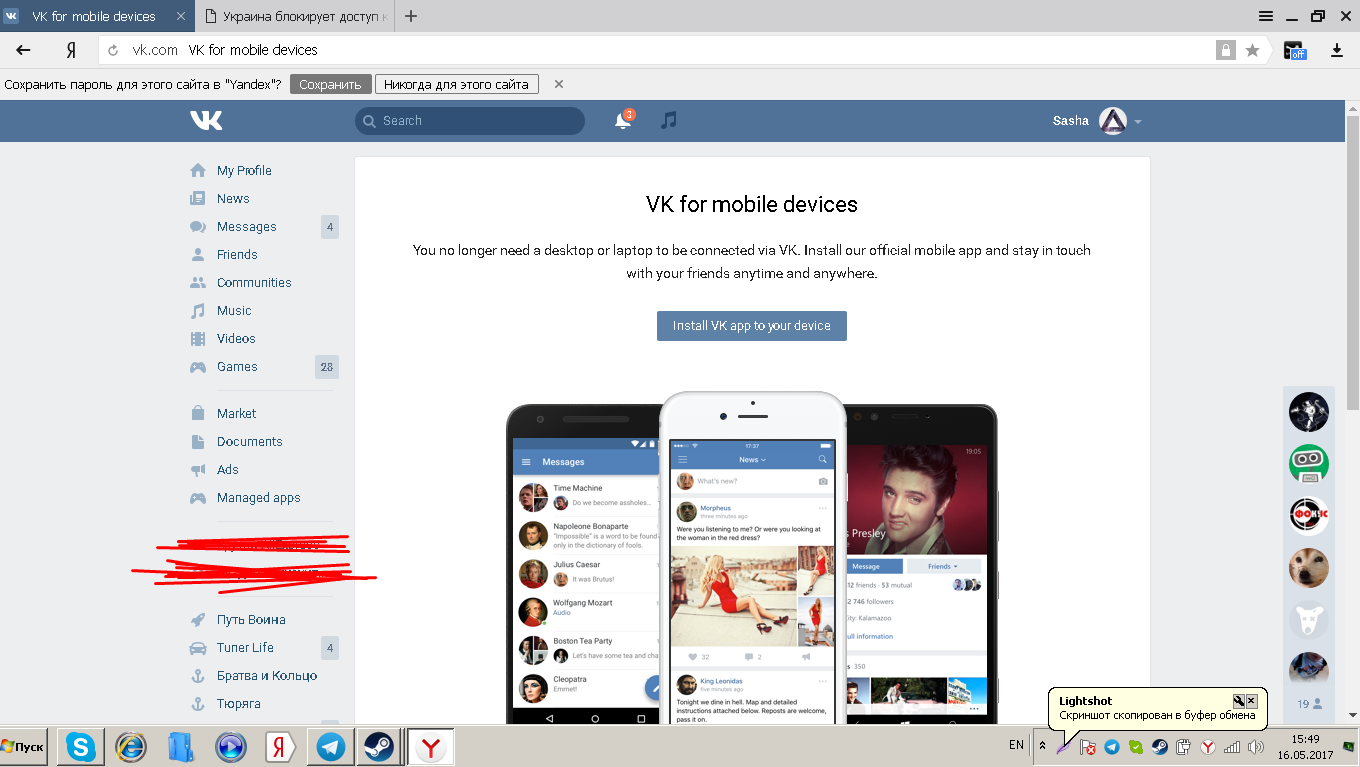Open the music player icon in header
Screen dimensions: 1360x767
[x=669, y=120]
